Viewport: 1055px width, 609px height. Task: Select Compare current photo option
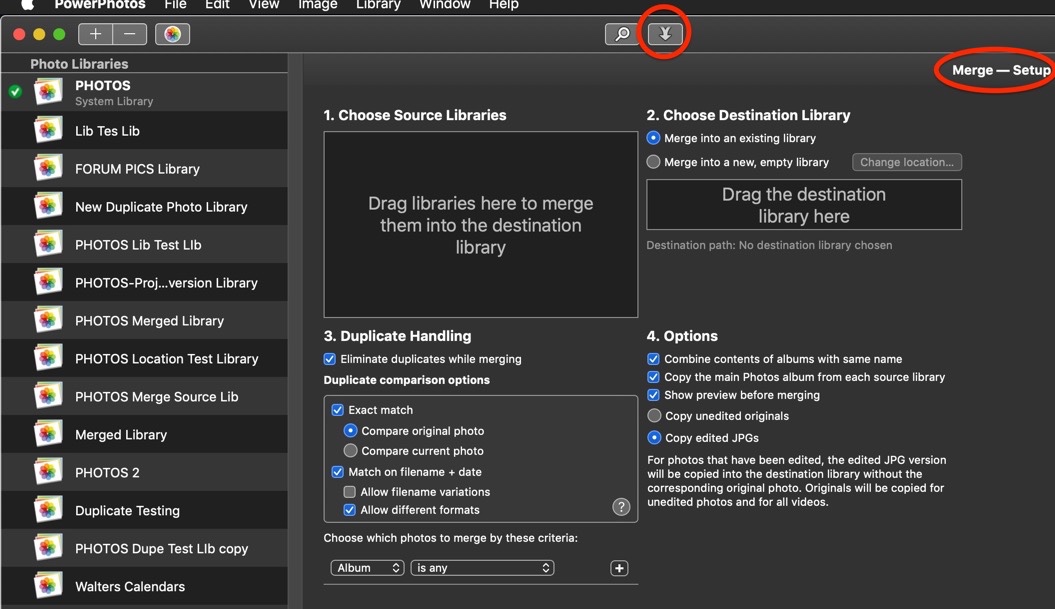[351, 451]
